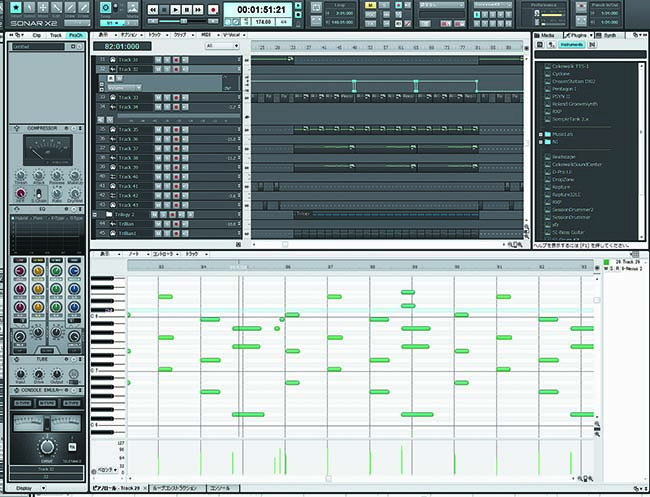
Task: Expand the NI plugin folder
Action: click(541, 142)
